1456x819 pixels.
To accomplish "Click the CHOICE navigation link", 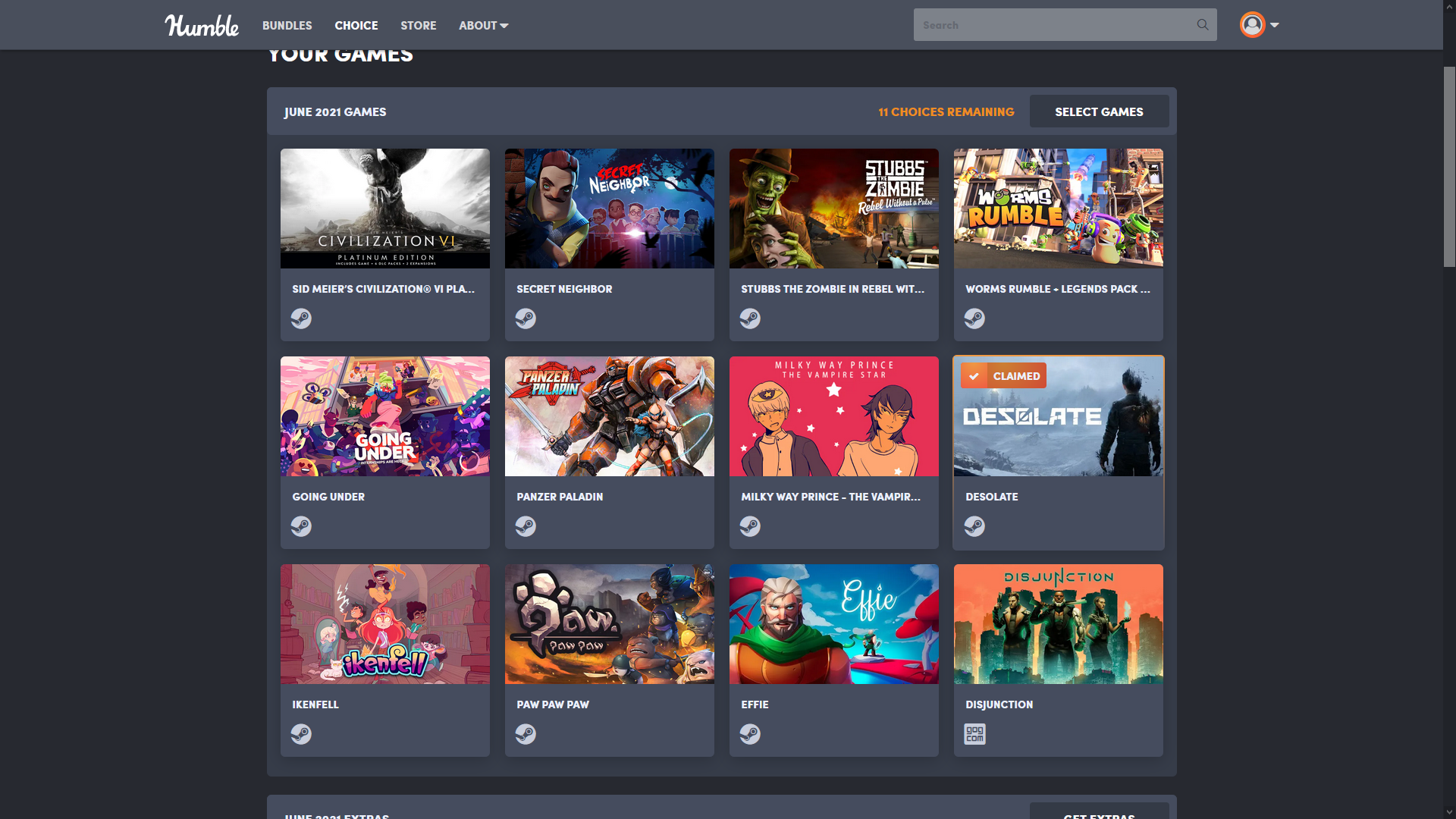I will click(x=356, y=25).
